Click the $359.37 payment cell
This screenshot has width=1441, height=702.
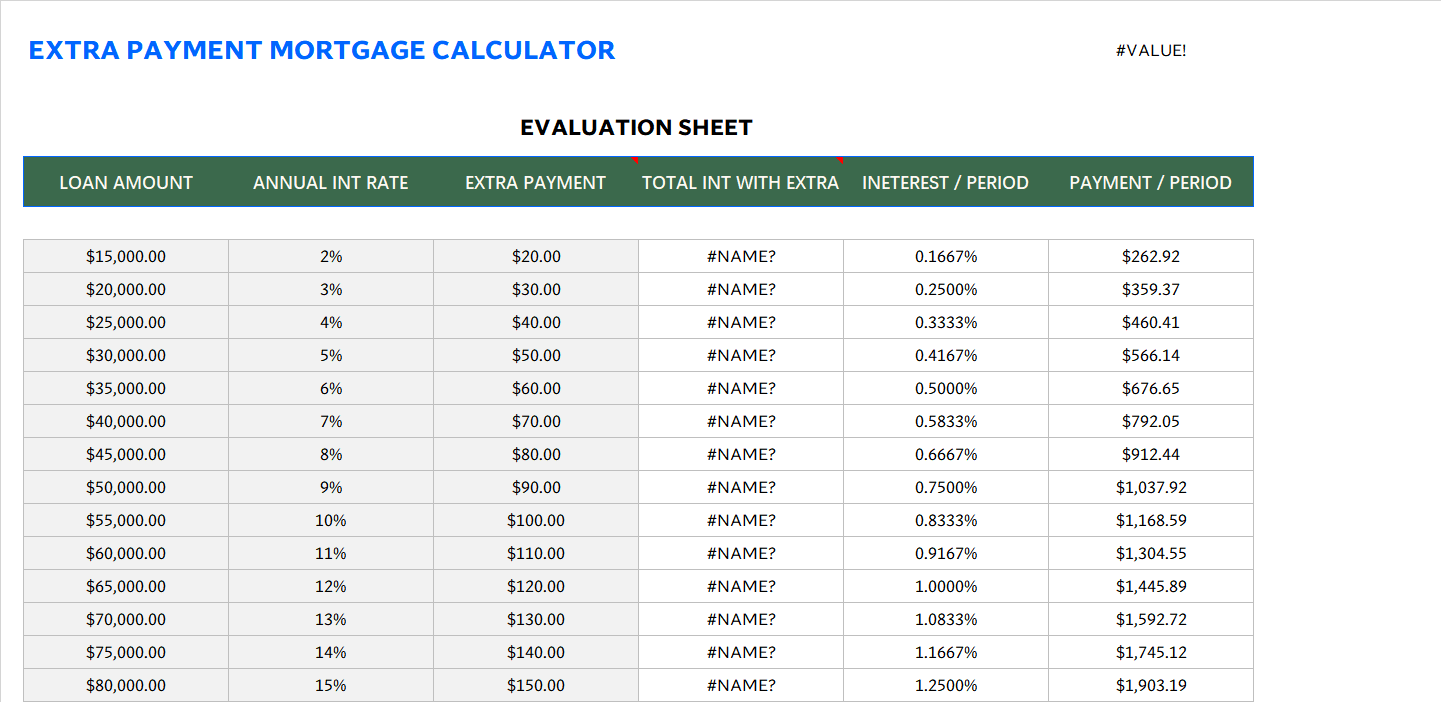pos(1151,289)
